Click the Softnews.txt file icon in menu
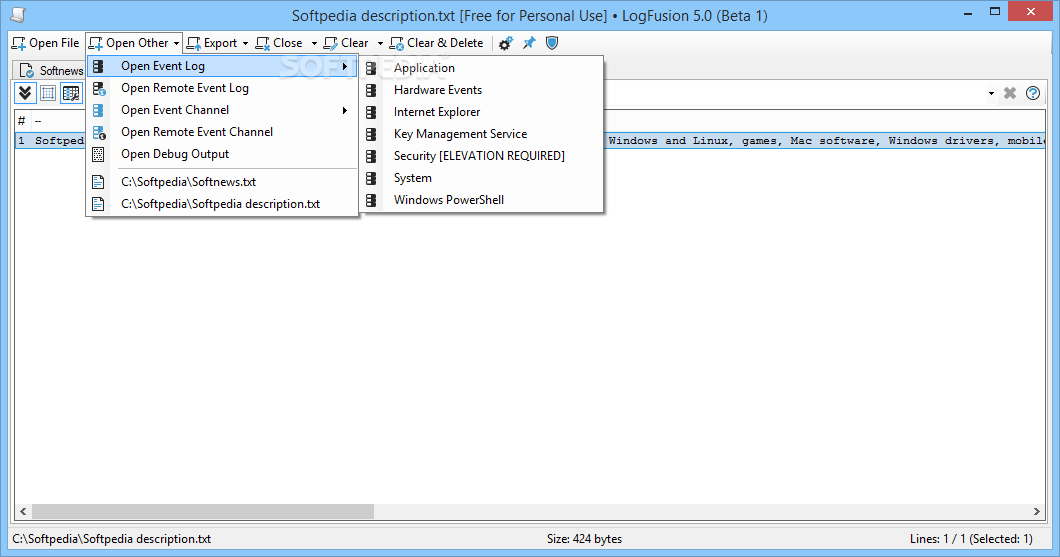The width and height of the screenshot is (1060, 557). (99, 182)
